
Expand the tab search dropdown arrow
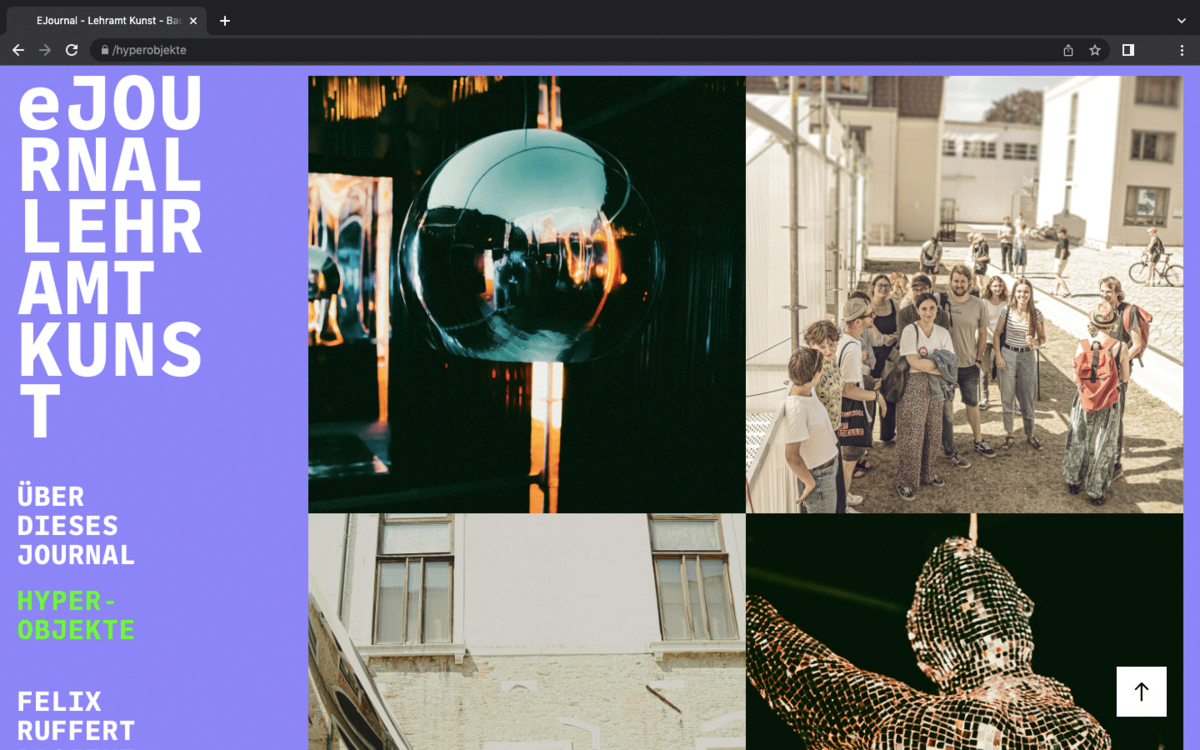coord(1181,21)
